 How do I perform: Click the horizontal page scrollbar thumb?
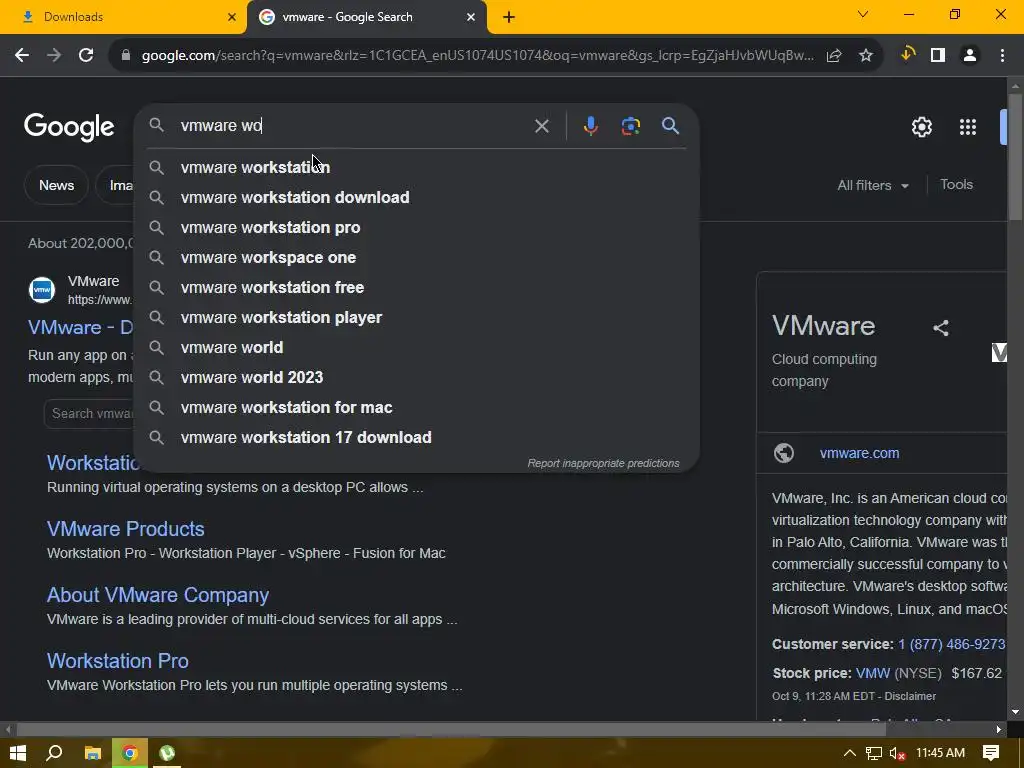coord(452,729)
